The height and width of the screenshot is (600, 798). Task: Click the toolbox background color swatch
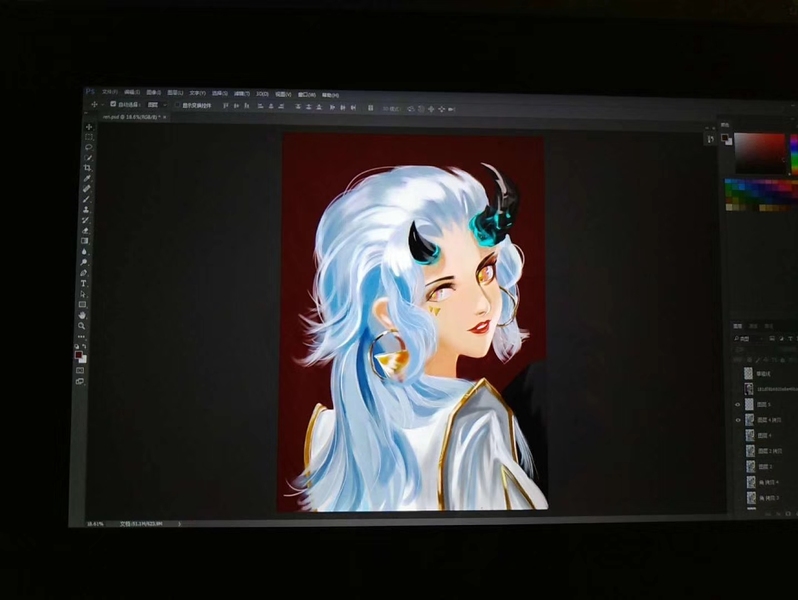click(83, 359)
